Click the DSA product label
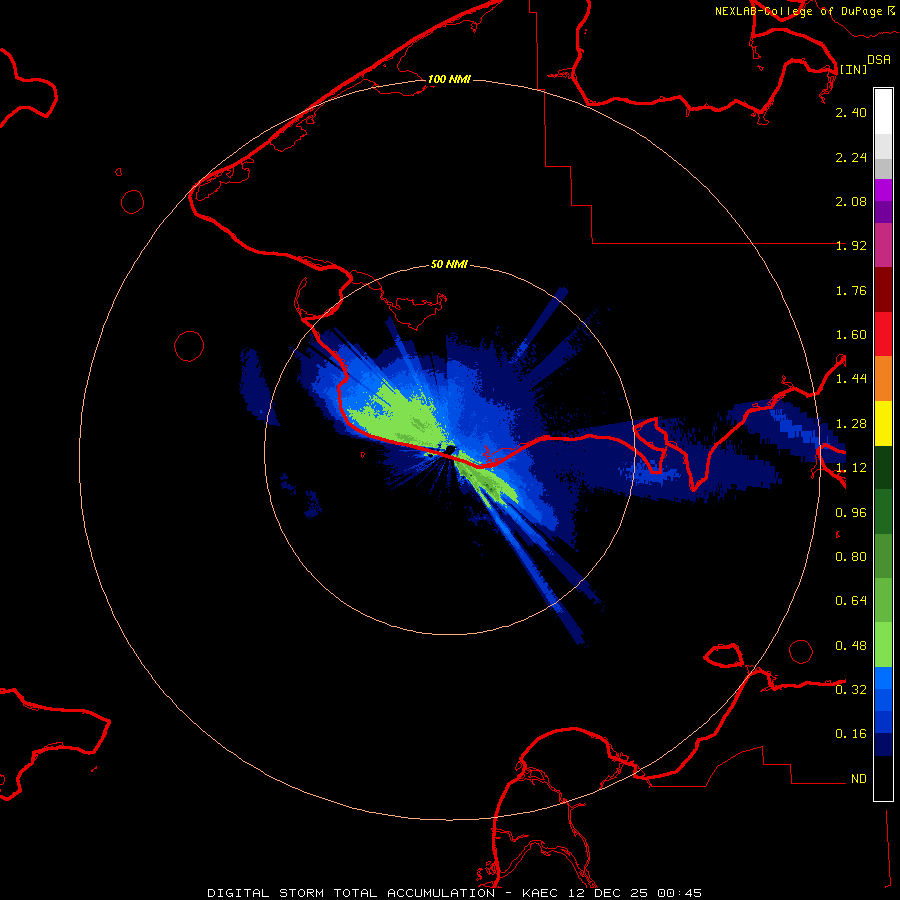Image resolution: width=900 pixels, height=900 pixels. [x=879, y=60]
